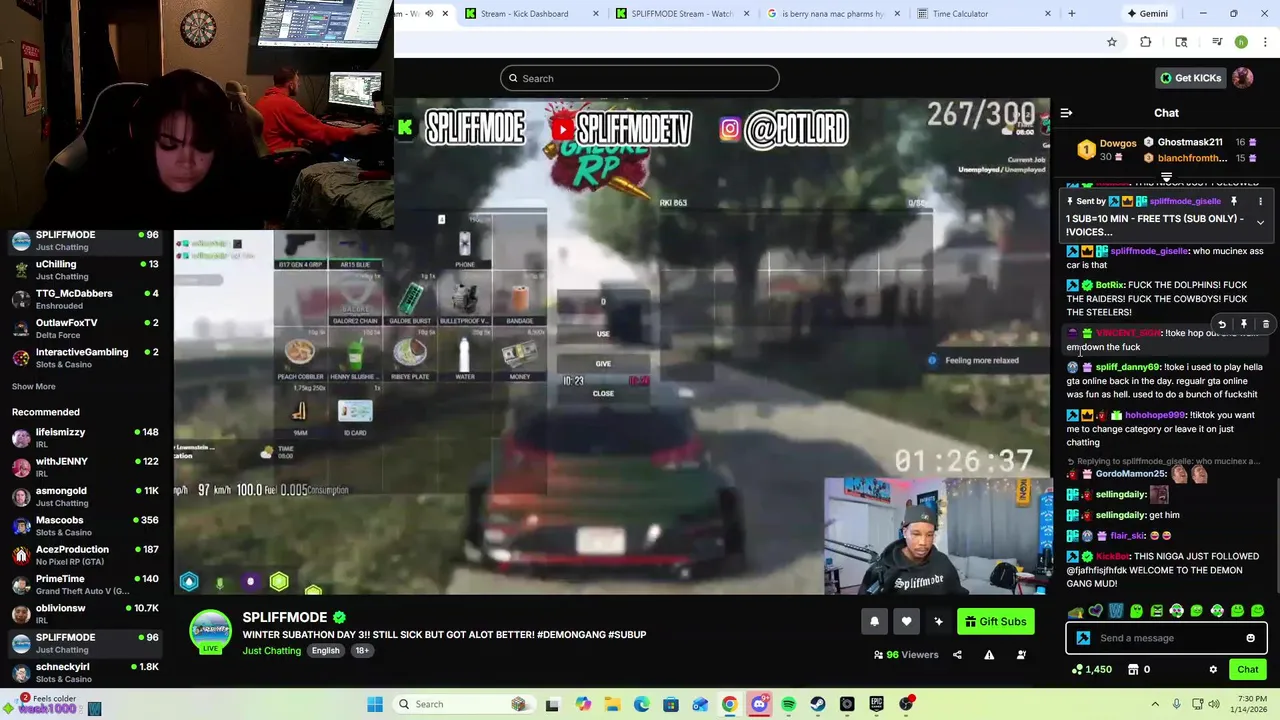Open uChilling in followed channels
This screenshot has width=1280, height=720.
(86, 269)
